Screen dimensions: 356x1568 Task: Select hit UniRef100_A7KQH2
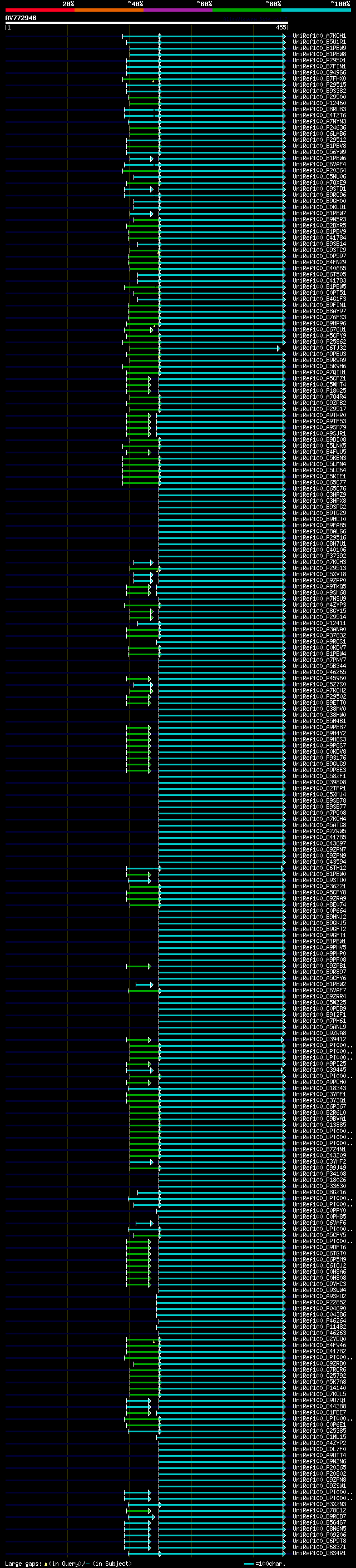click(x=319, y=690)
